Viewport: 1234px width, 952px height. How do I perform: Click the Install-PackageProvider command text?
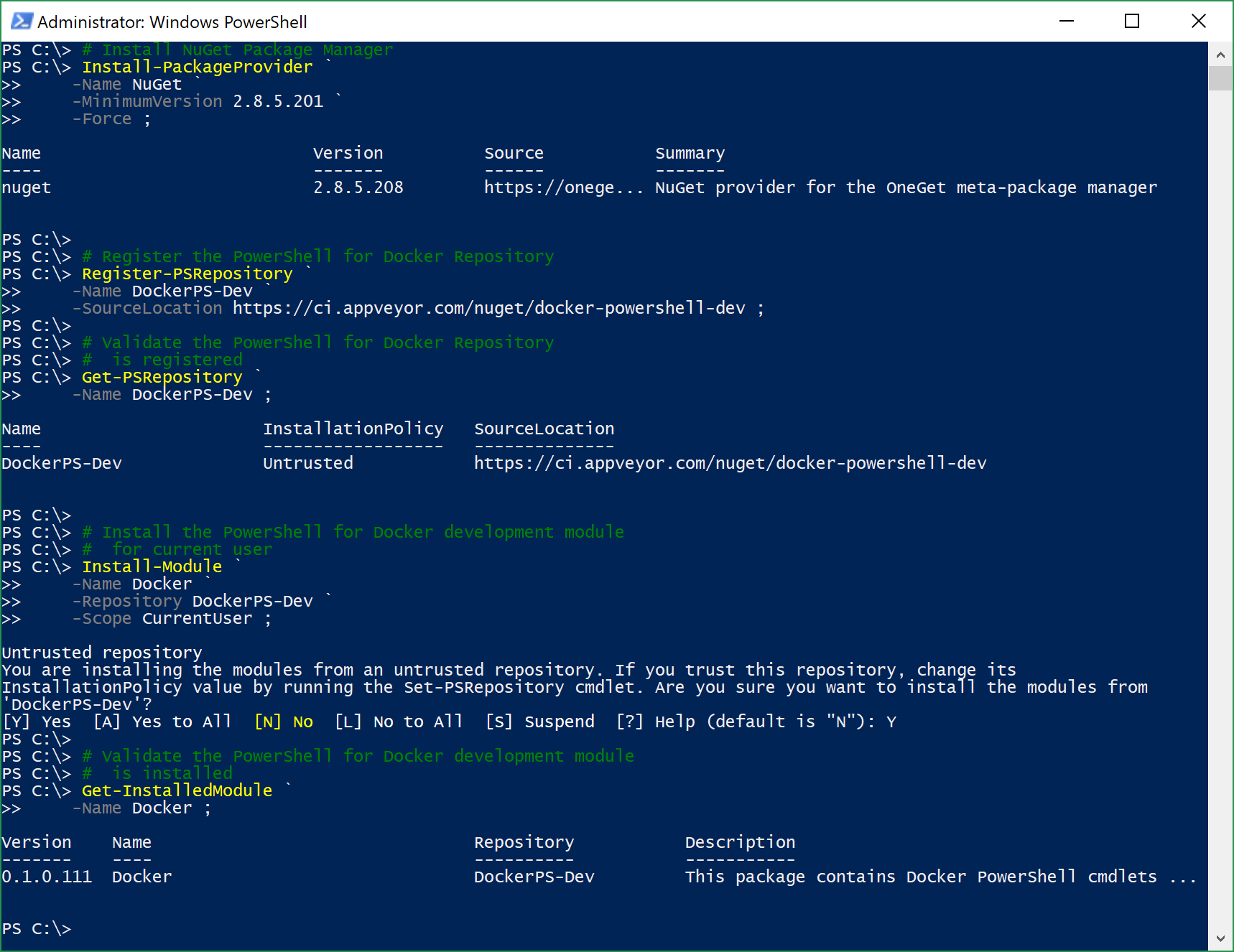(x=198, y=67)
